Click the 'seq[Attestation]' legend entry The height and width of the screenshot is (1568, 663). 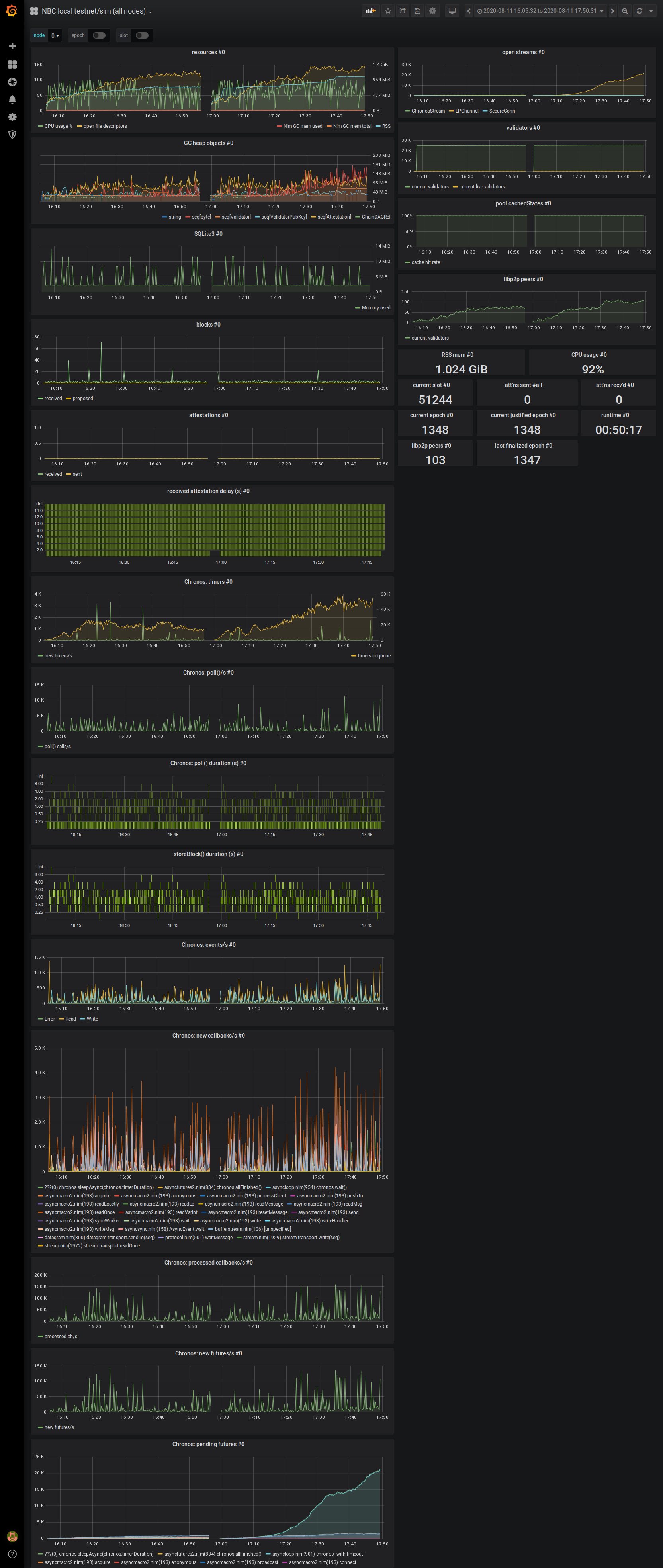click(x=334, y=217)
